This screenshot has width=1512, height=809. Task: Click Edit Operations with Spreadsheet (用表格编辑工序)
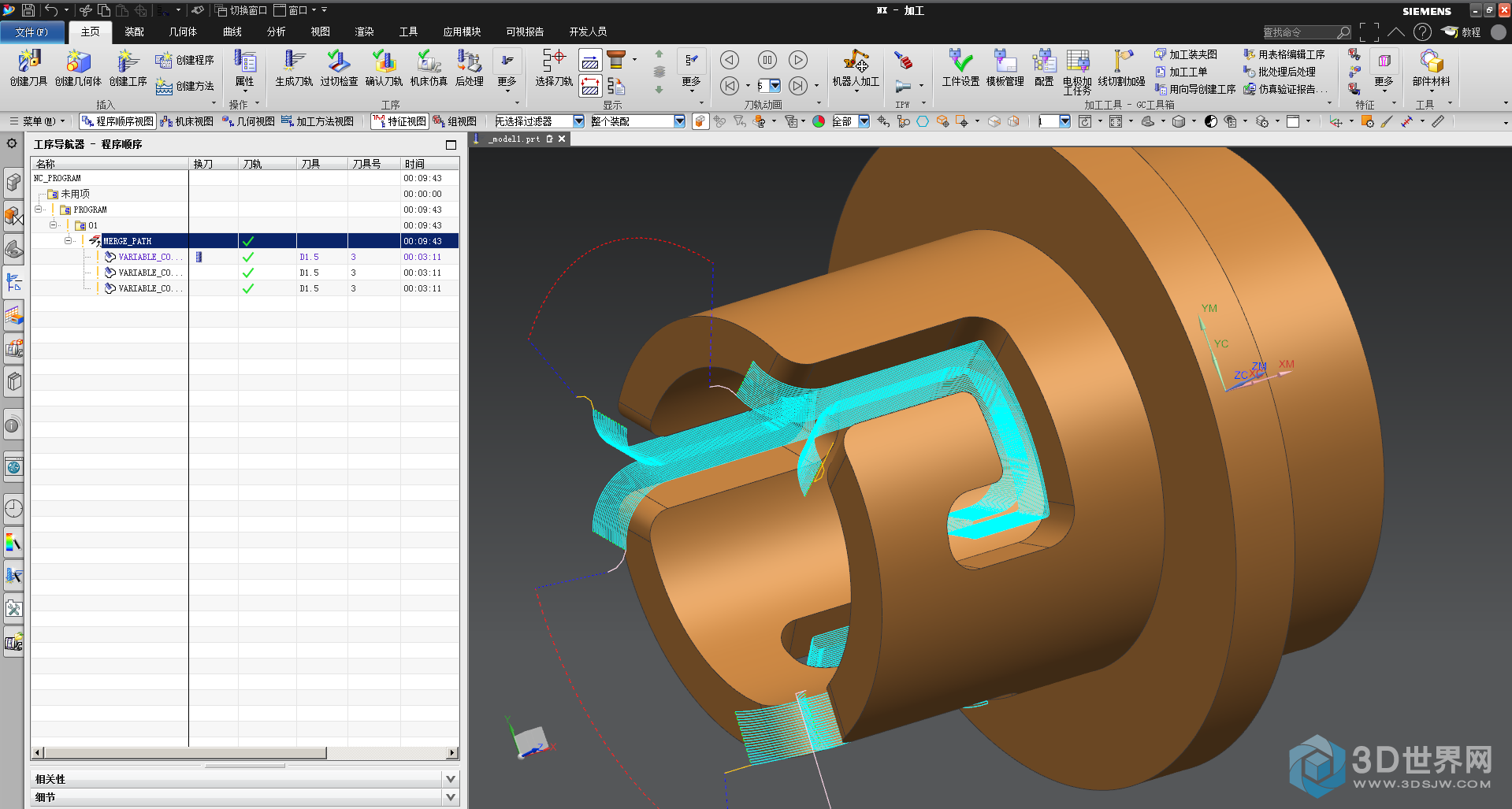click(x=1284, y=54)
